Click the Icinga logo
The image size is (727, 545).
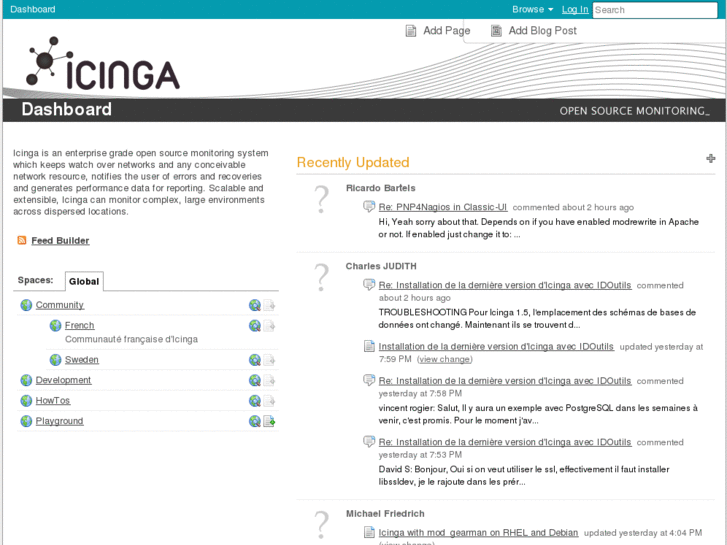click(102, 64)
